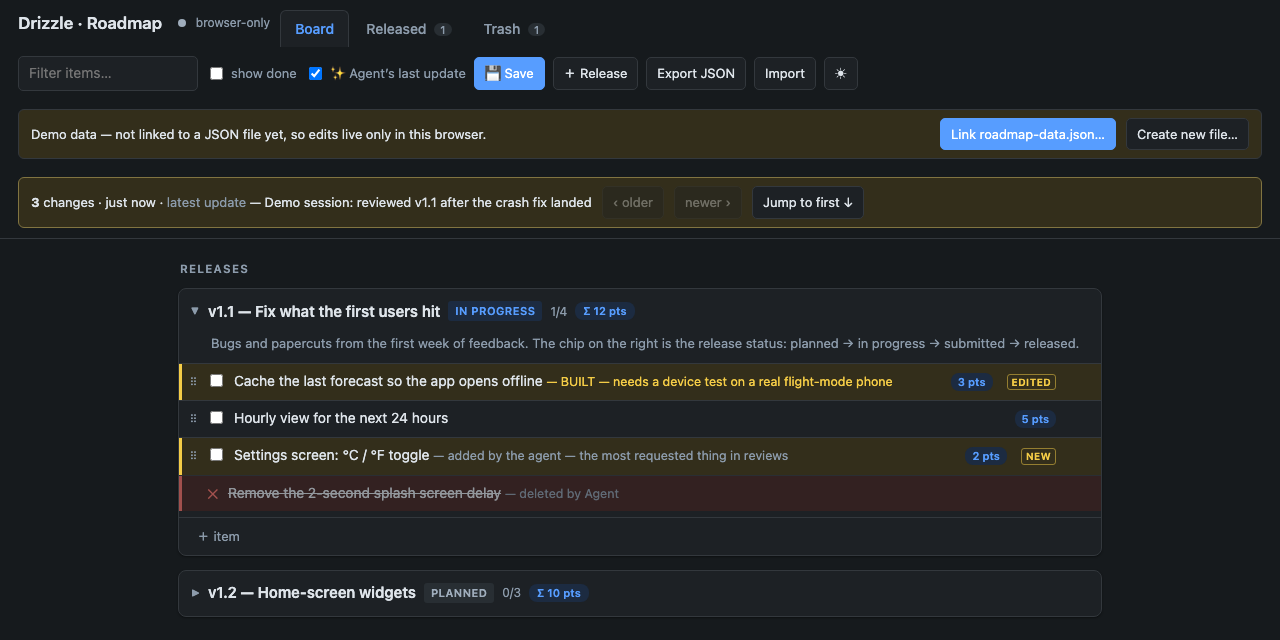1280x640 pixels.
Task: Click the red X on the deleted splash item
Action: (213, 493)
